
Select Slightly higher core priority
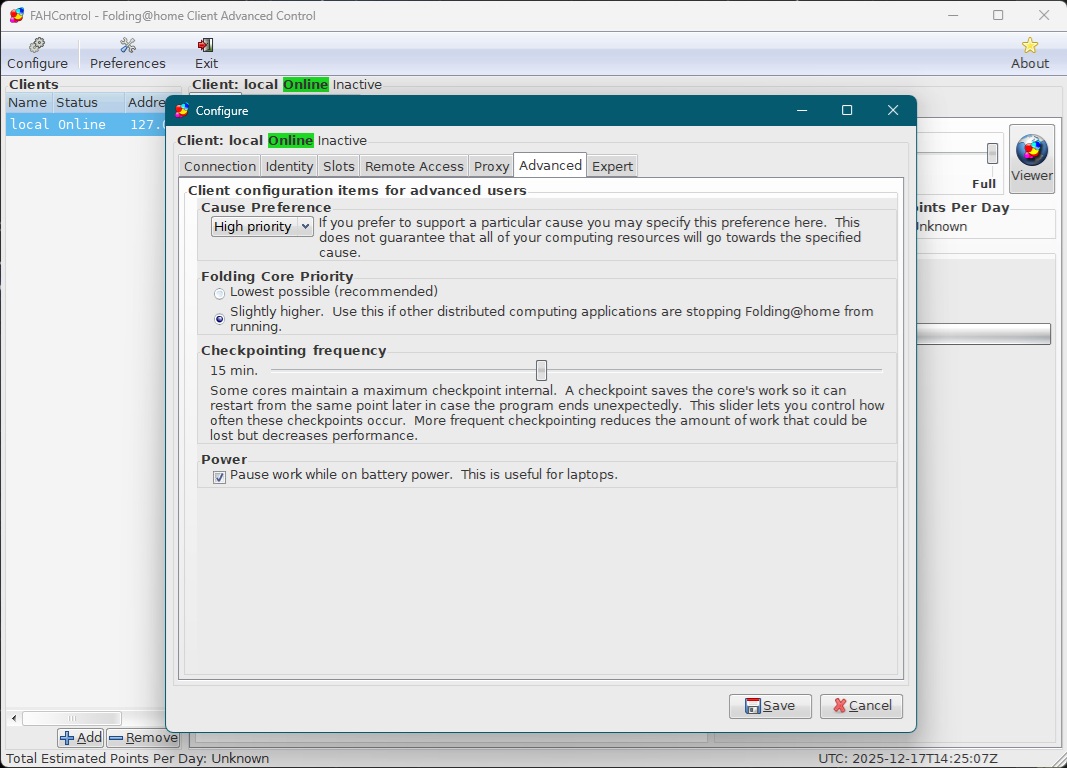tap(219, 318)
